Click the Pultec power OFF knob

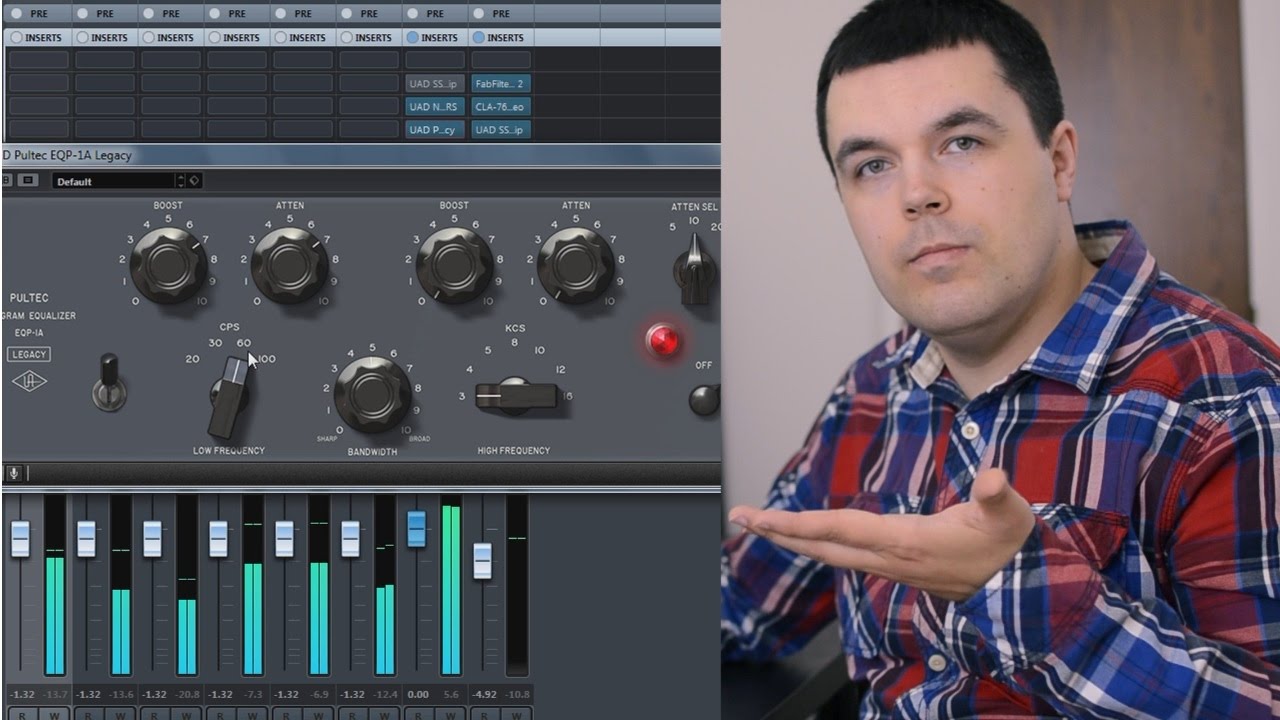coord(704,399)
